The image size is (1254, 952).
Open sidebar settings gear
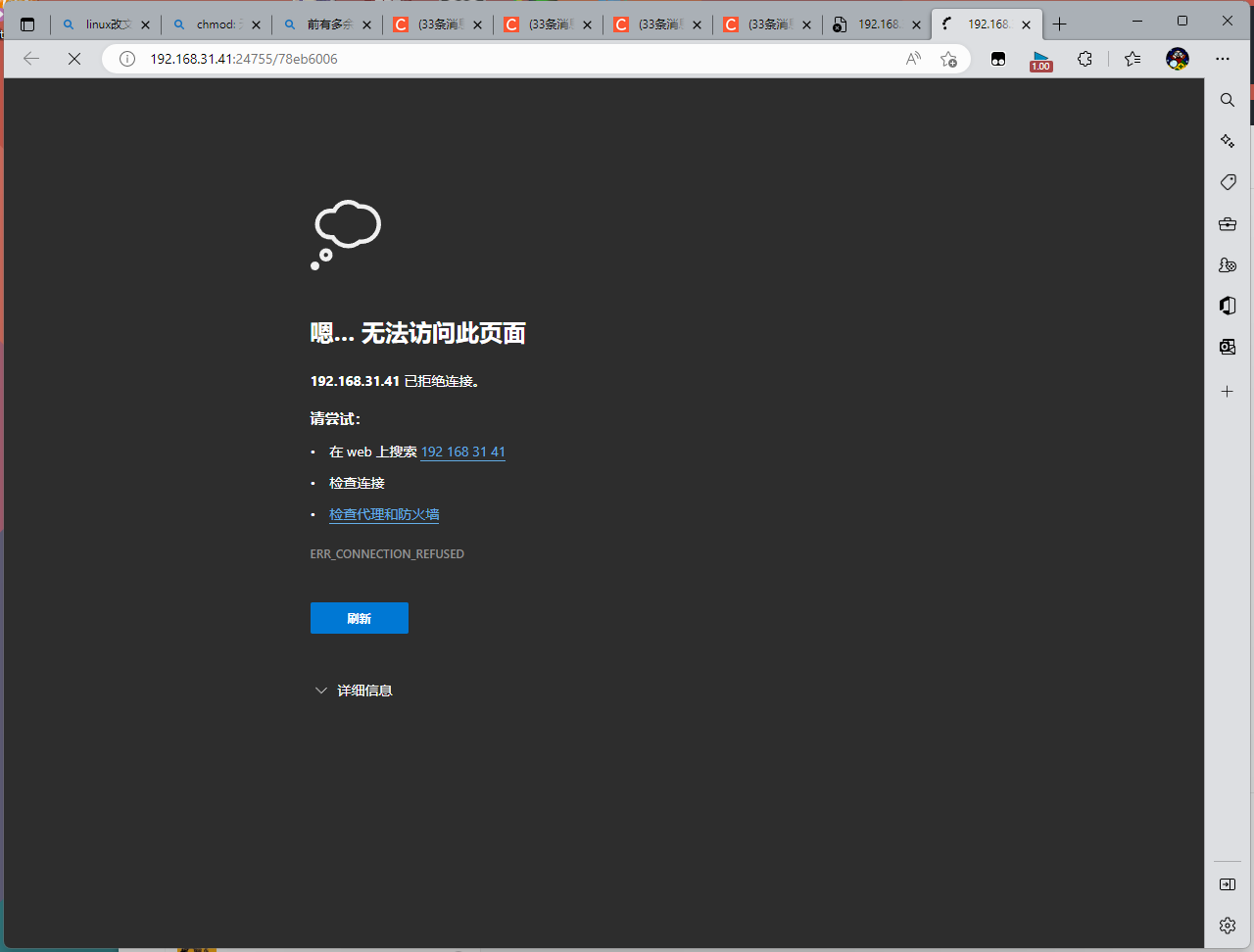[1228, 926]
